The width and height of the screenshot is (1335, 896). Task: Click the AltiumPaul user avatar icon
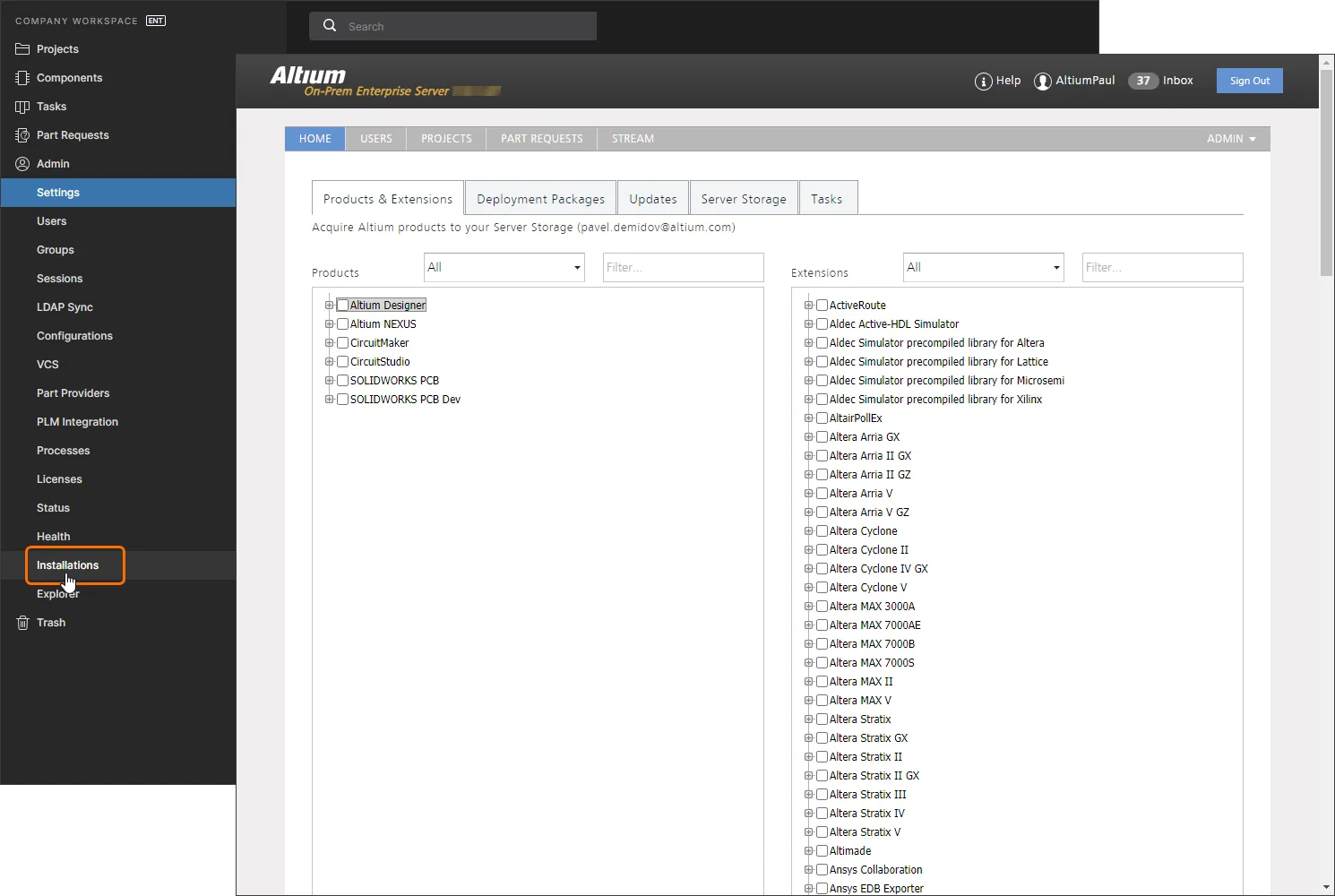pos(1042,82)
